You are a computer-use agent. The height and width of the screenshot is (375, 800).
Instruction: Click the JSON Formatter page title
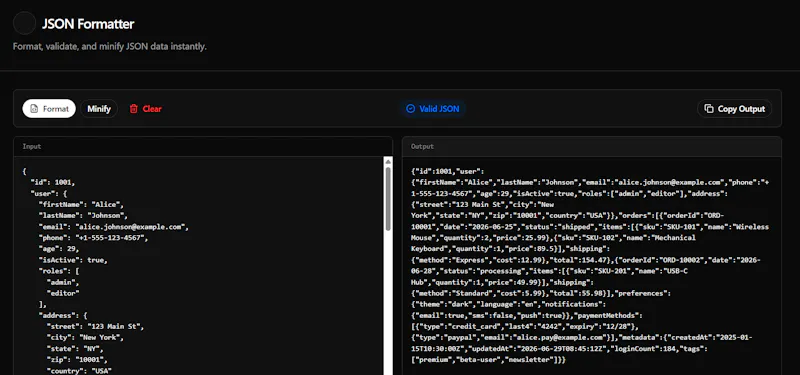tap(88, 23)
